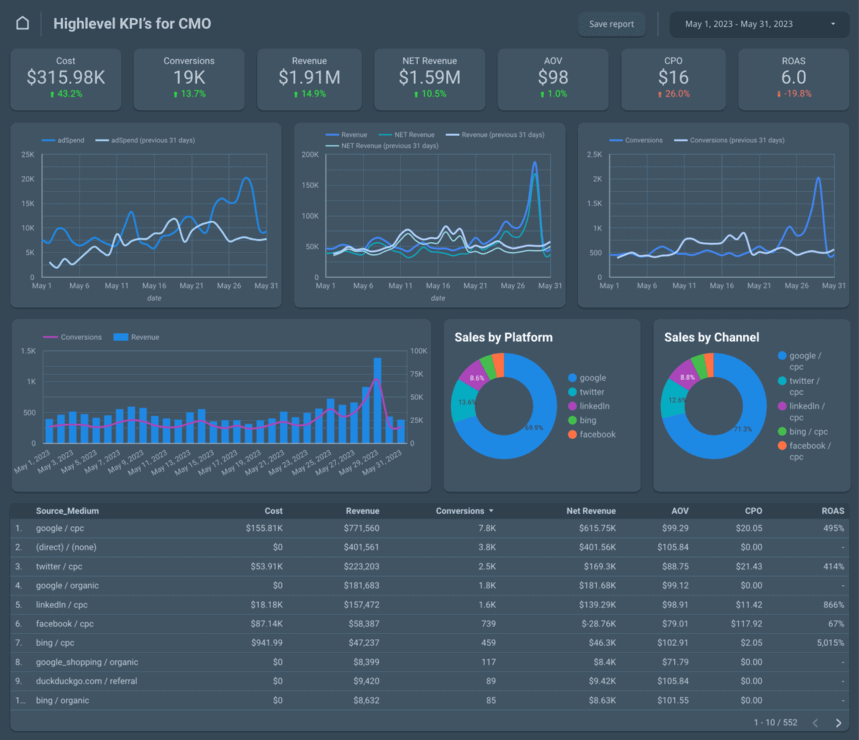The width and height of the screenshot is (859, 740).
Task: Click the $117.92 CPO cell
Action: pos(746,624)
